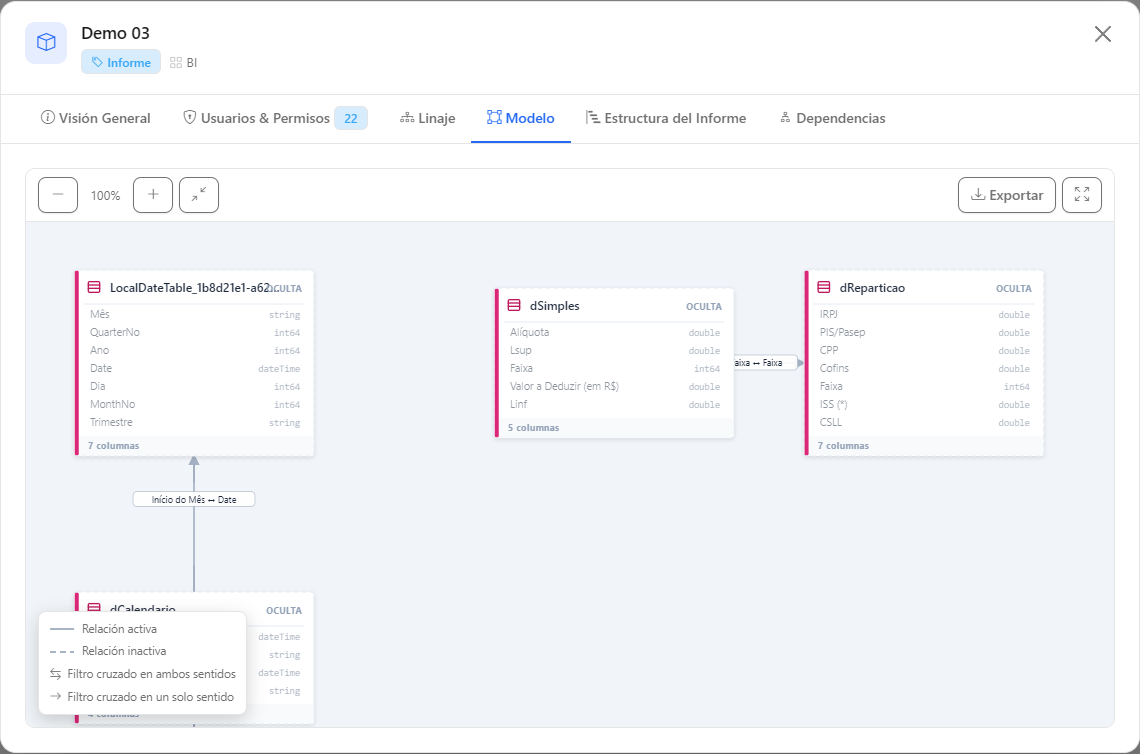Select the dReparticao table title
1140x754 pixels.
872,288
